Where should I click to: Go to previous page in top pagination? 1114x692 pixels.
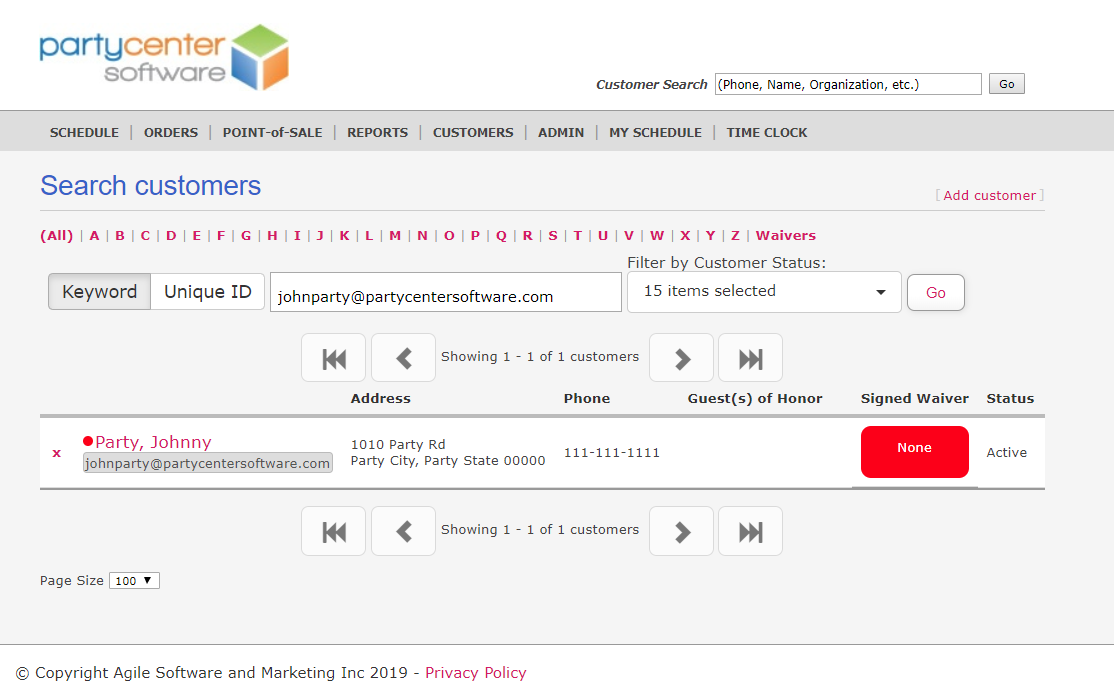(x=404, y=358)
